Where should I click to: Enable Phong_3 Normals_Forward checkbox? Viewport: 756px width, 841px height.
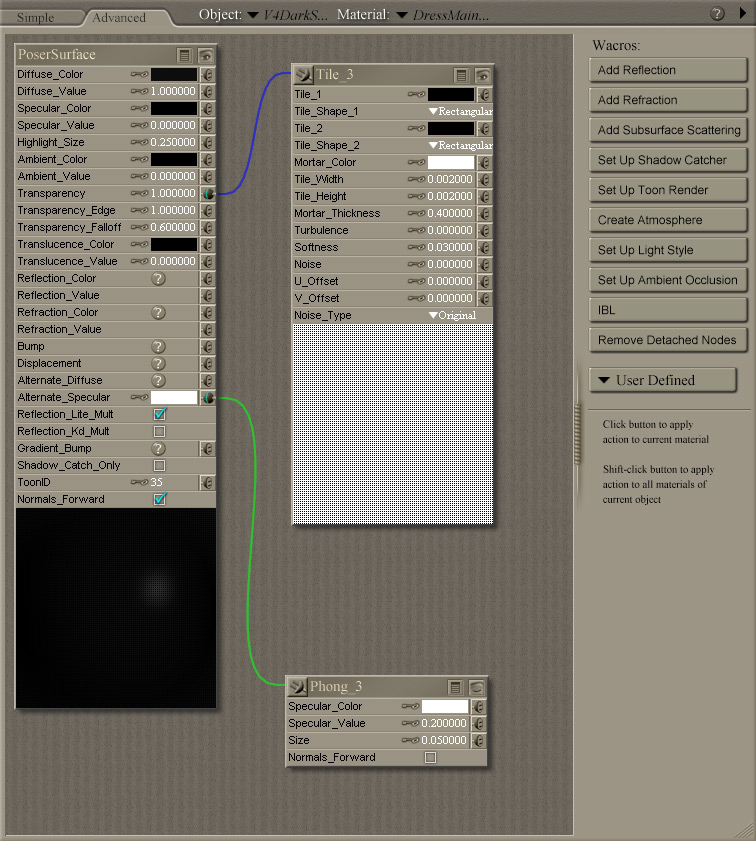click(x=430, y=757)
